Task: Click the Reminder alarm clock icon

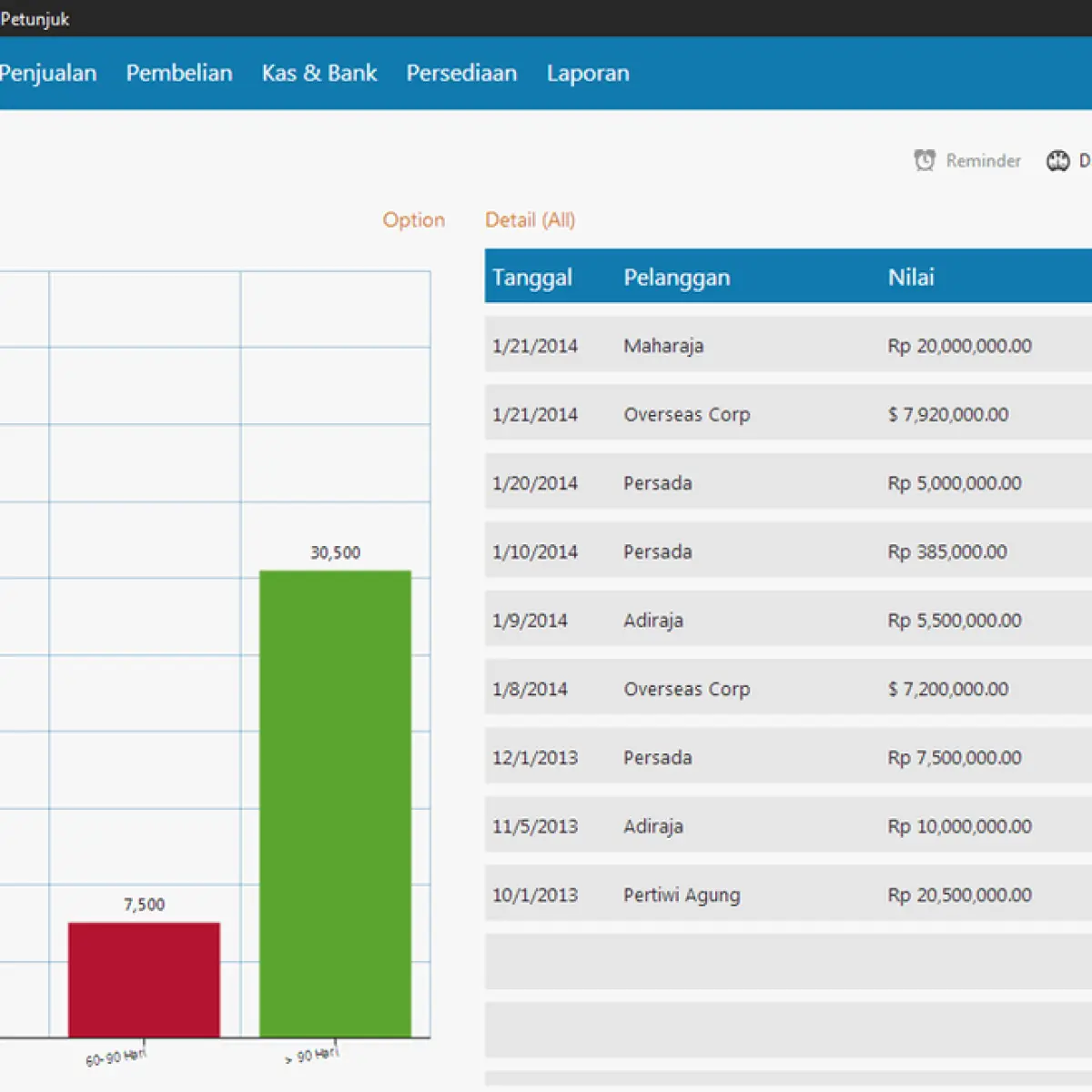Action: coord(925,160)
